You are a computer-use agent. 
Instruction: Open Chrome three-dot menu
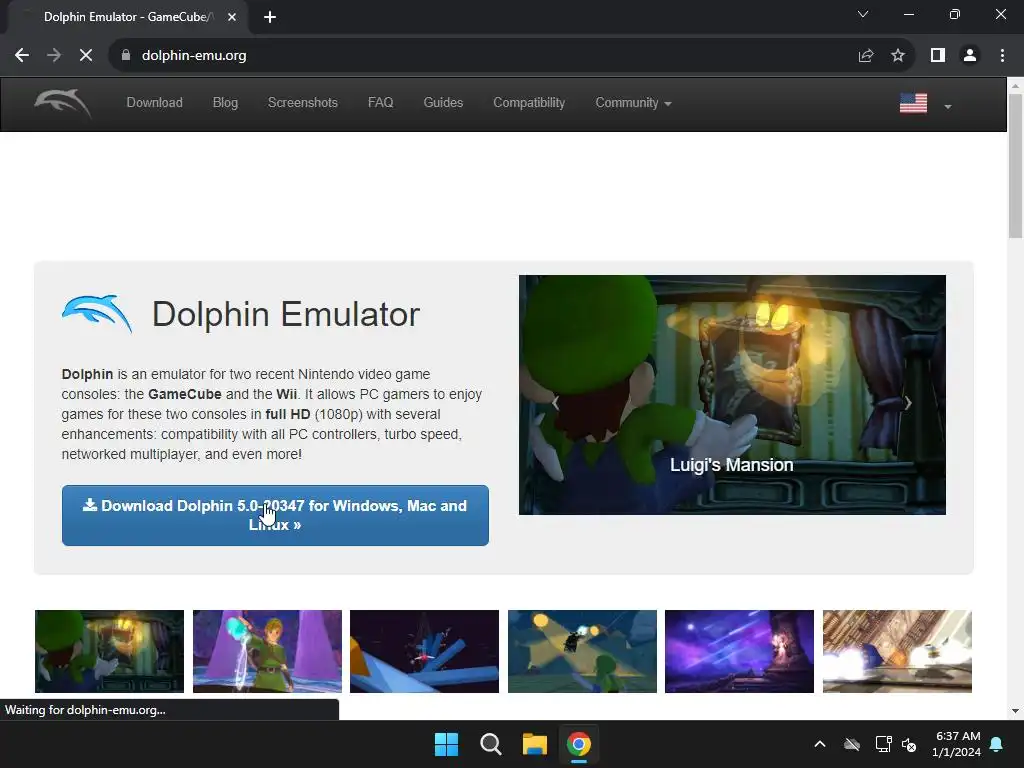1002,56
